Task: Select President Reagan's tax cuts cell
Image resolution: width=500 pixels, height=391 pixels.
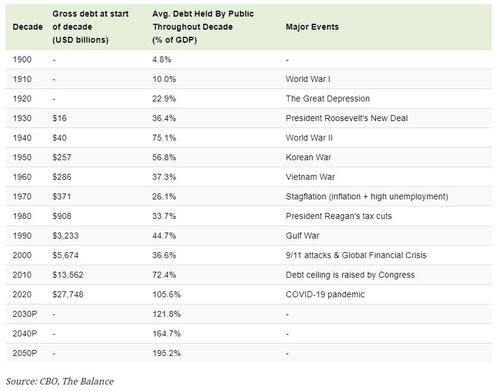Action: pos(339,216)
